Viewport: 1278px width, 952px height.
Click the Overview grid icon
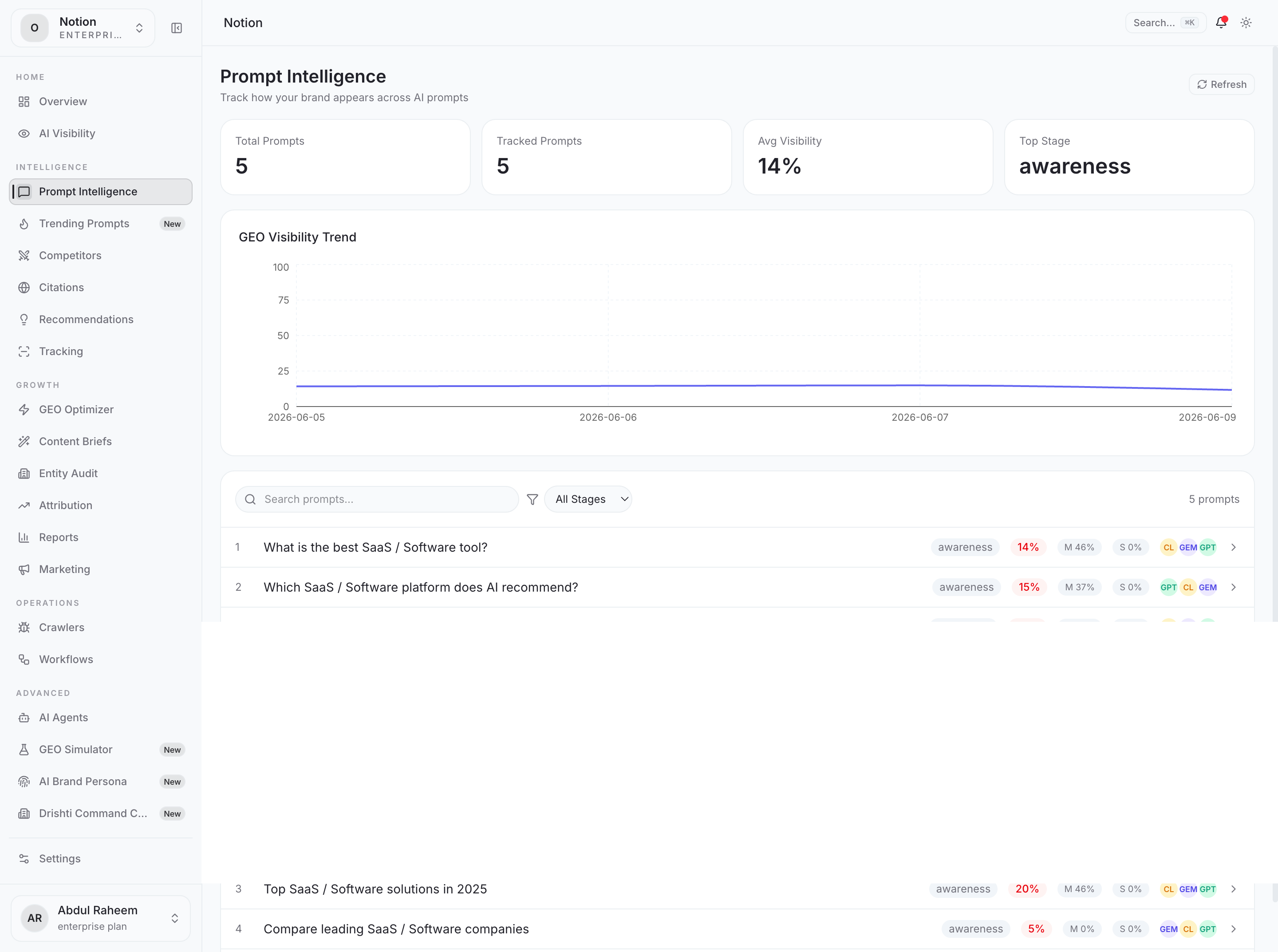(24, 102)
